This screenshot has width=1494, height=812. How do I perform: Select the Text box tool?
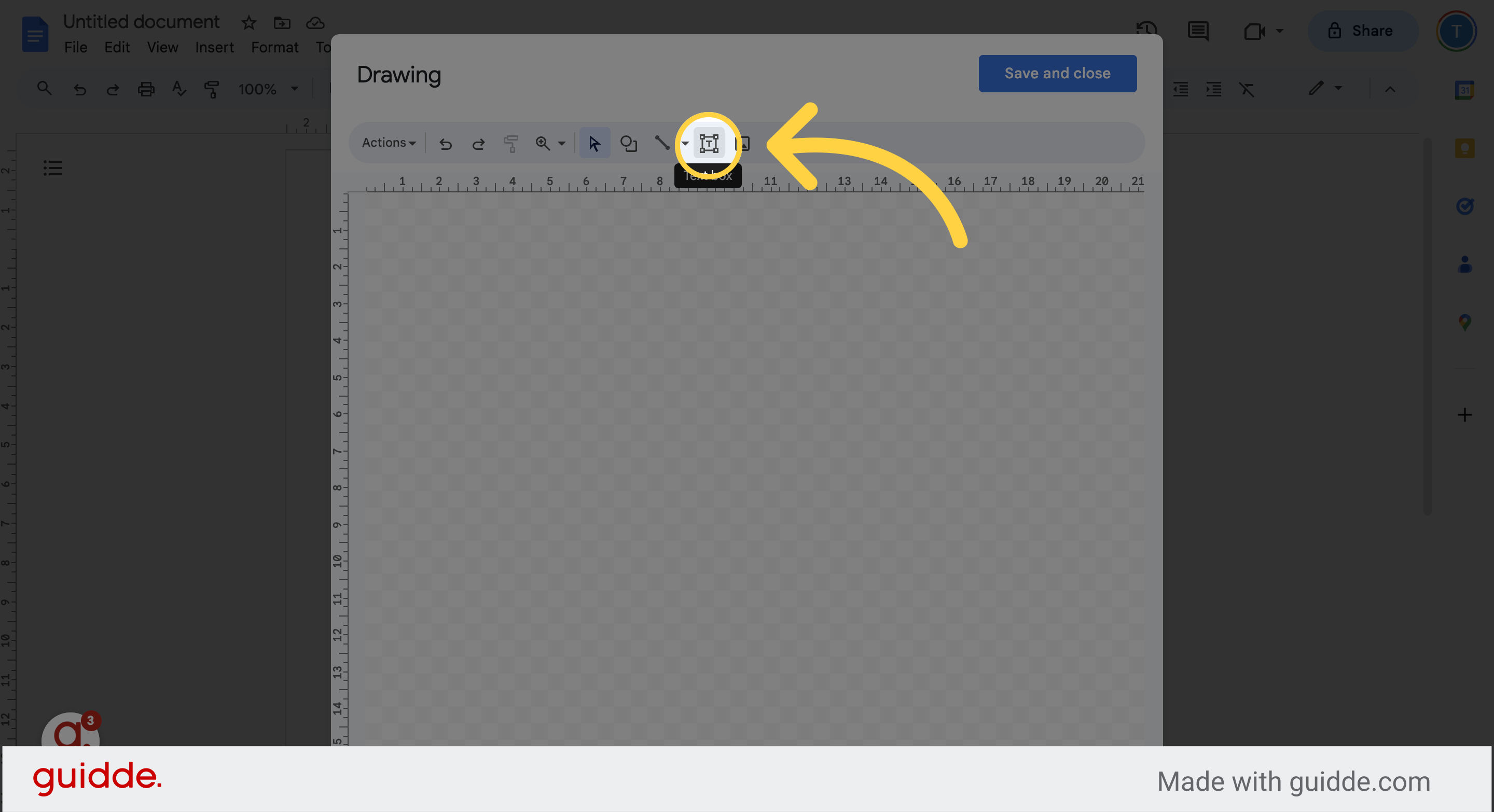[x=709, y=143]
